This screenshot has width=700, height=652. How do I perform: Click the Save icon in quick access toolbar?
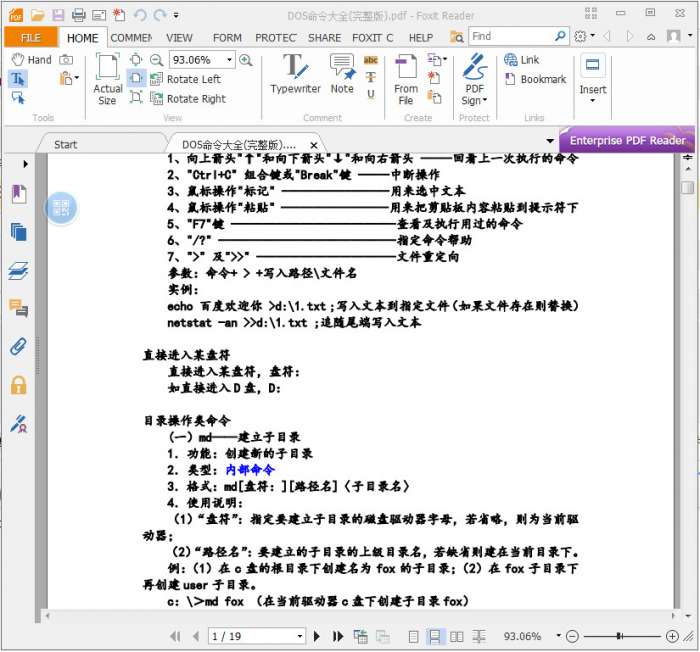point(58,16)
